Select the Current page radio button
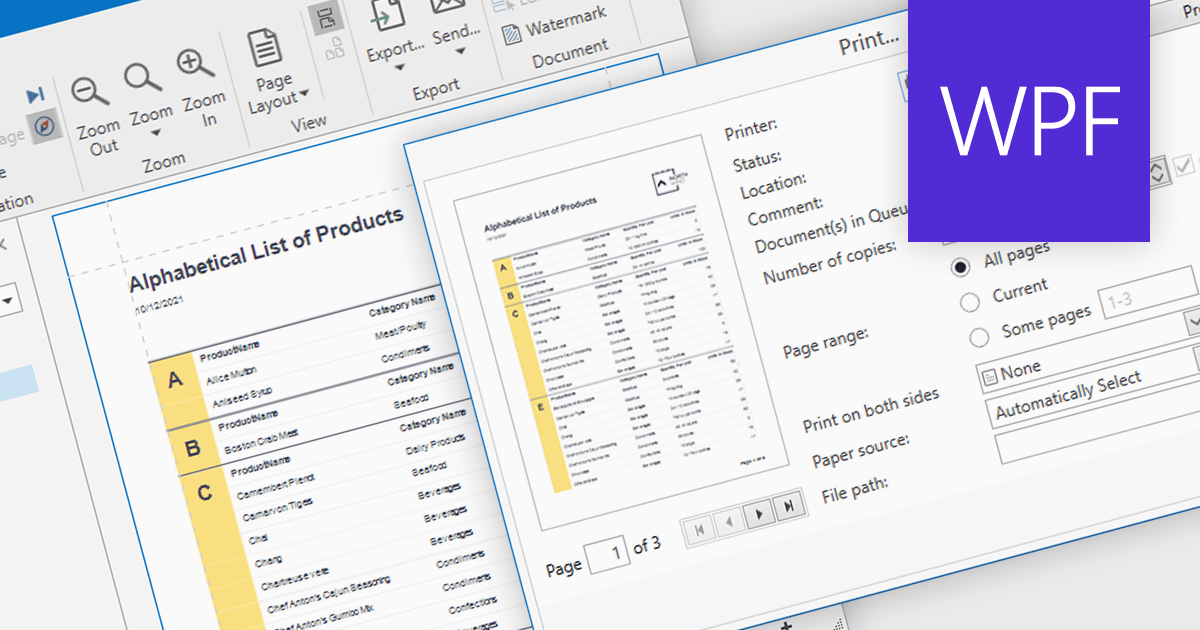This screenshot has width=1200, height=630. [x=969, y=302]
